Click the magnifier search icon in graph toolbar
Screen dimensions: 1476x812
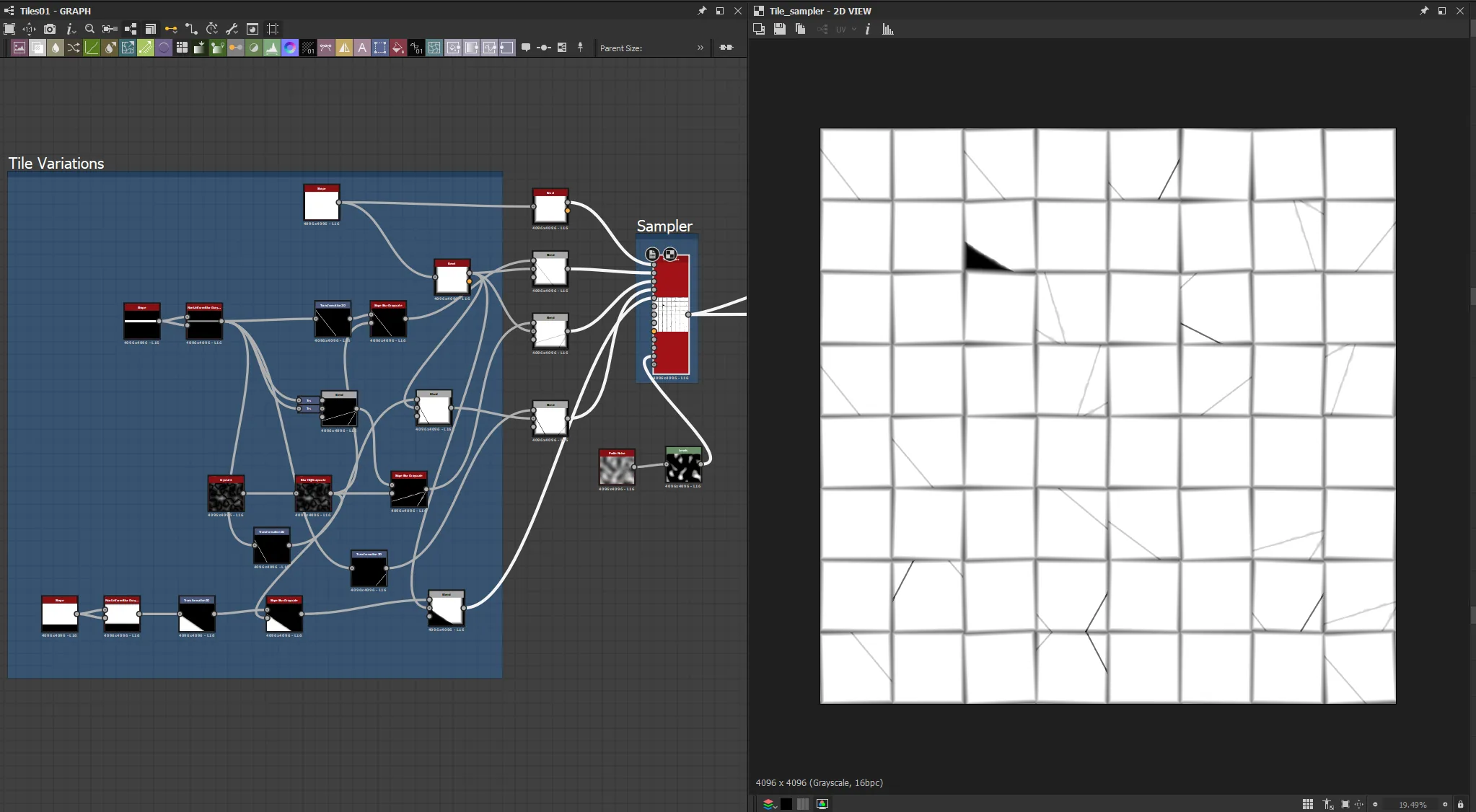point(89,29)
